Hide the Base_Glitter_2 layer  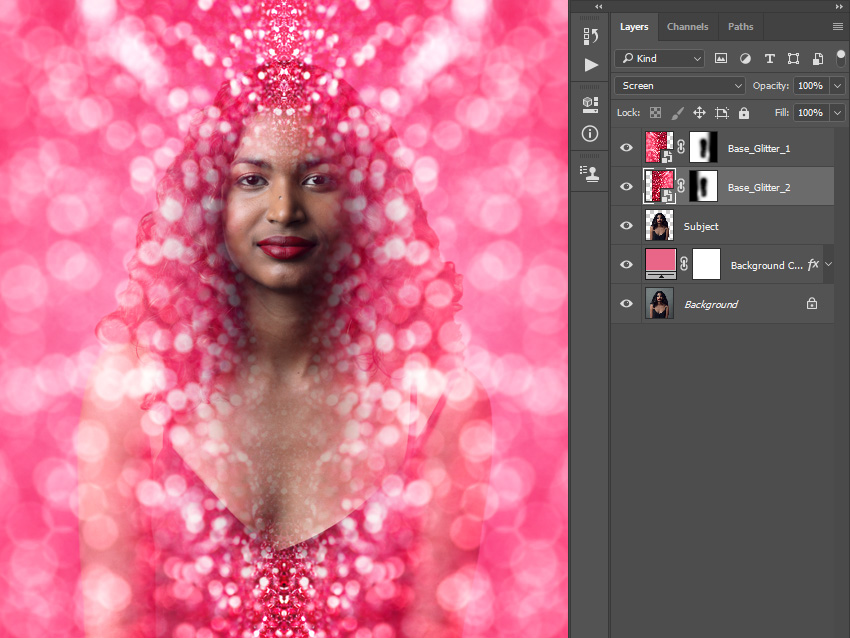point(626,186)
